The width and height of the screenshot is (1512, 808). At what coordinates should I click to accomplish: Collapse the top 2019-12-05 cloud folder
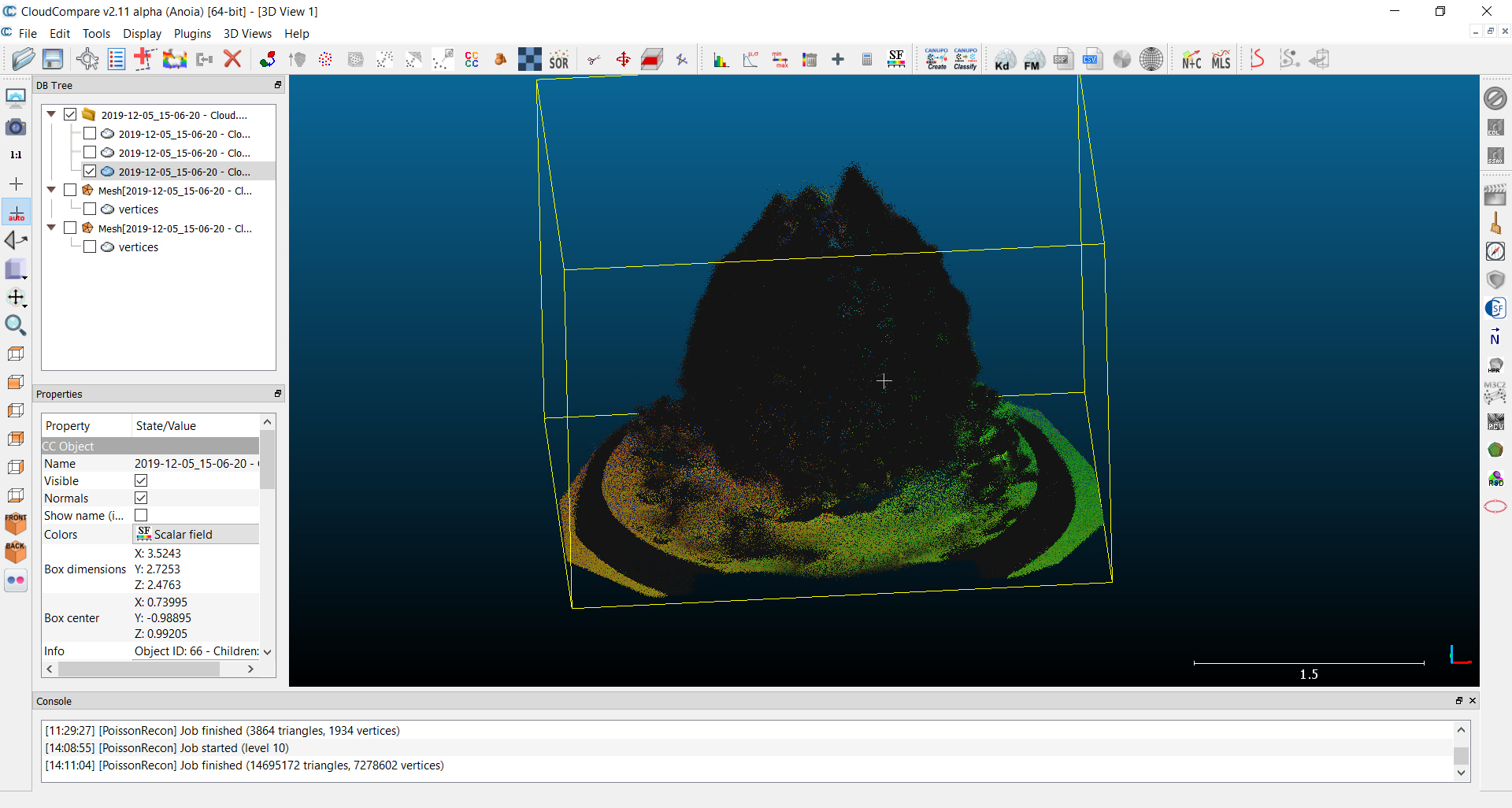(51, 114)
